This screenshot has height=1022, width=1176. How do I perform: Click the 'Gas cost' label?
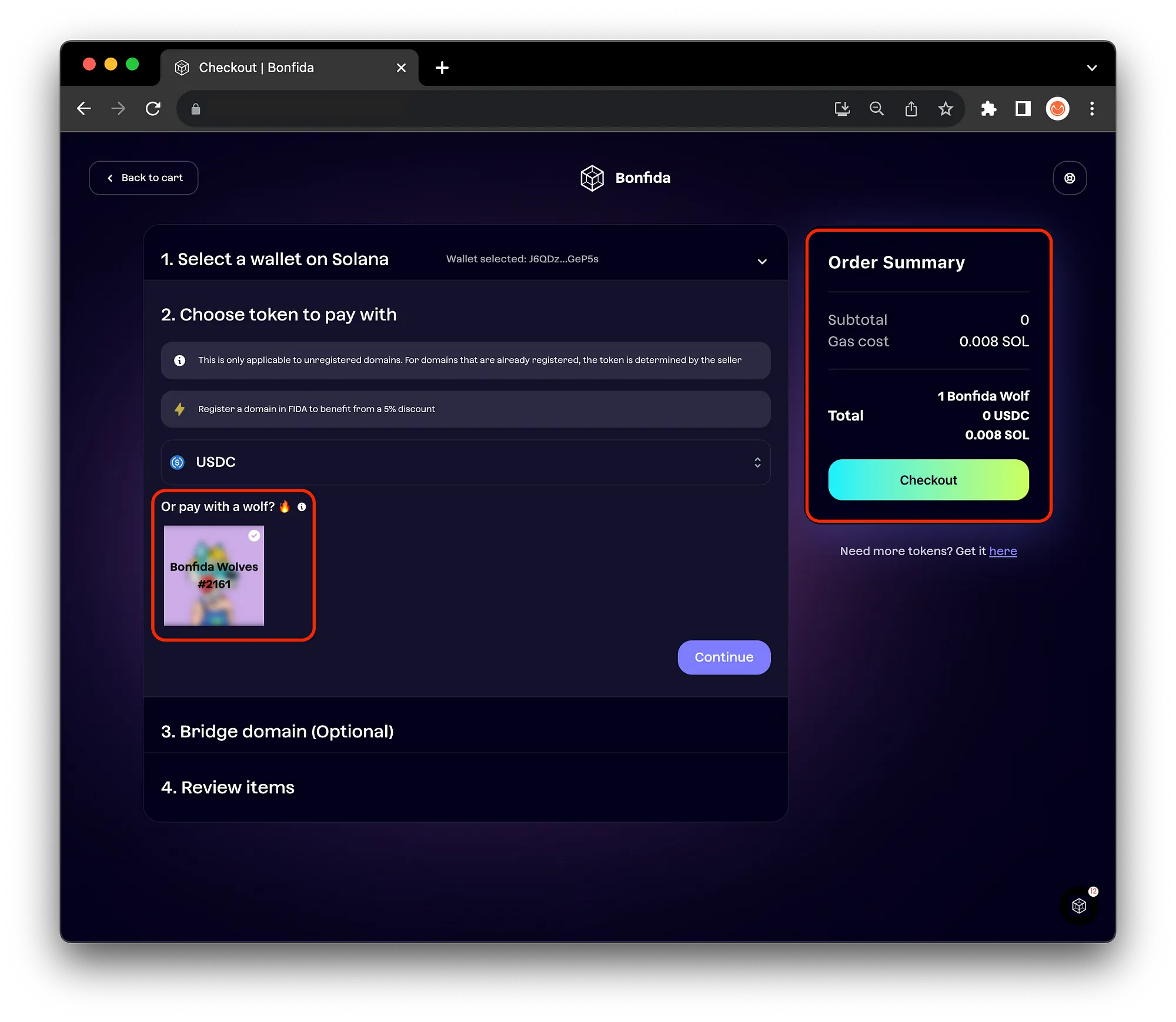click(x=858, y=342)
